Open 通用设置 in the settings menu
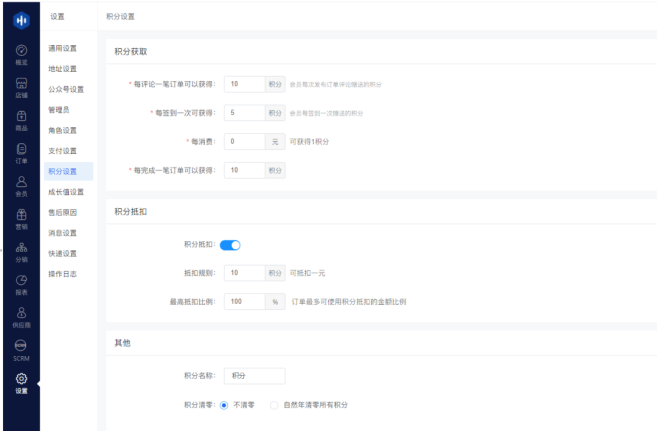 [62, 48]
